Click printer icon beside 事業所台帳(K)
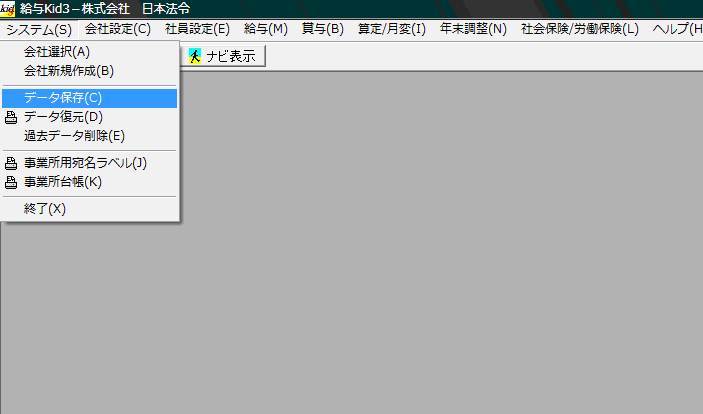This screenshot has height=414, width=703. point(11,182)
